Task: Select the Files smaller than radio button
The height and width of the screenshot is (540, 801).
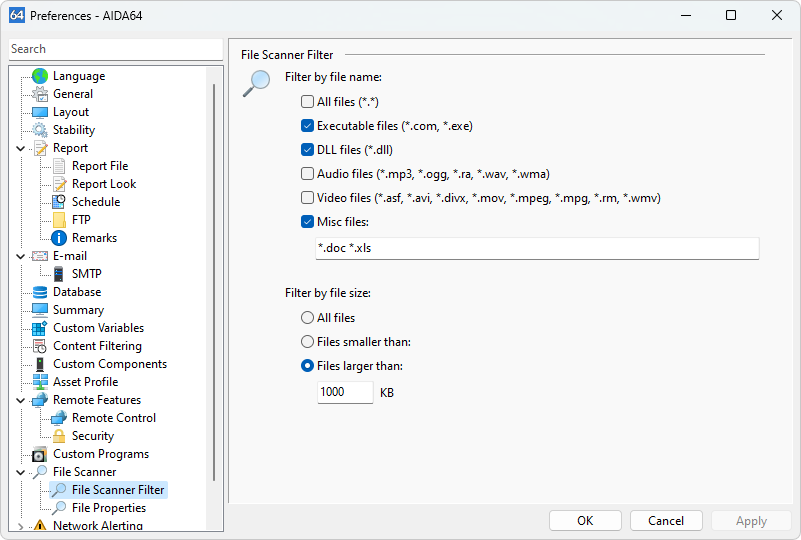Action: [308, 342]
